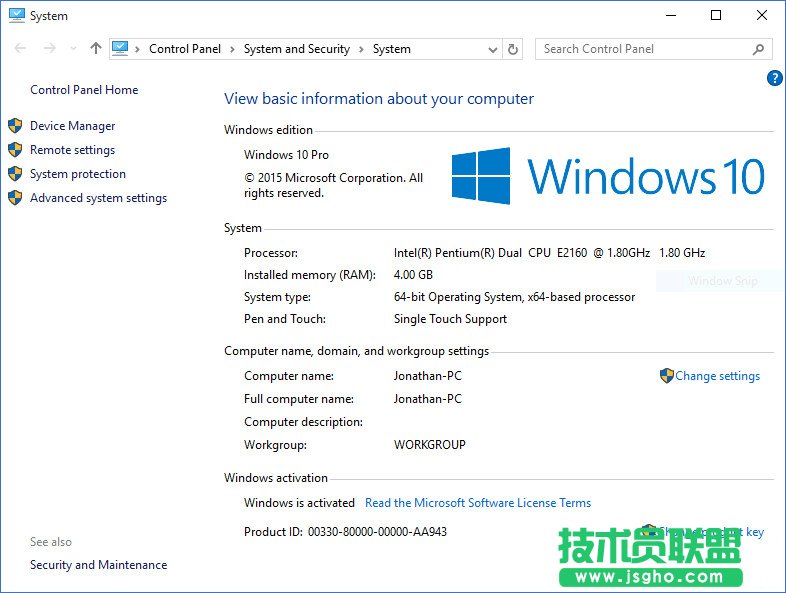This screenshot has width=786, height=593.
Task: Click the search magnifier icon
Action: pos(758,49)
